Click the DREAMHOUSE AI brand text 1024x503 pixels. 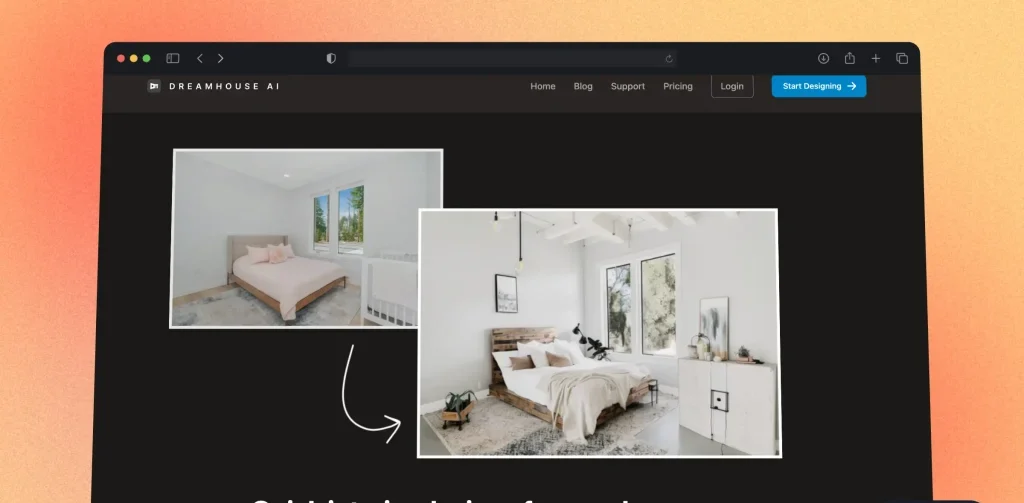(x=224, y=86)
